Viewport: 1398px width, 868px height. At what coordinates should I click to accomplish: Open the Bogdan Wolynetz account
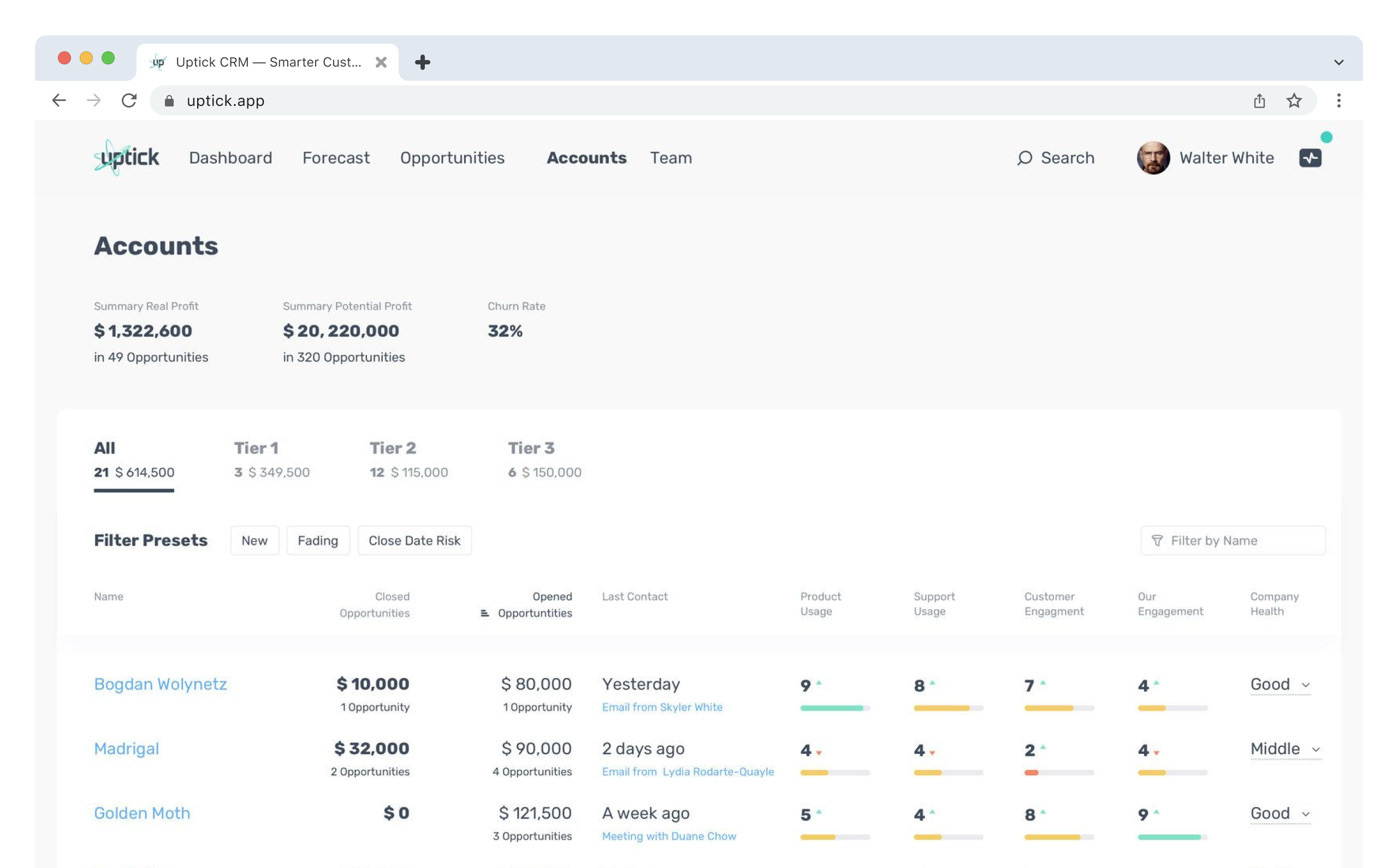pos(160,683)
